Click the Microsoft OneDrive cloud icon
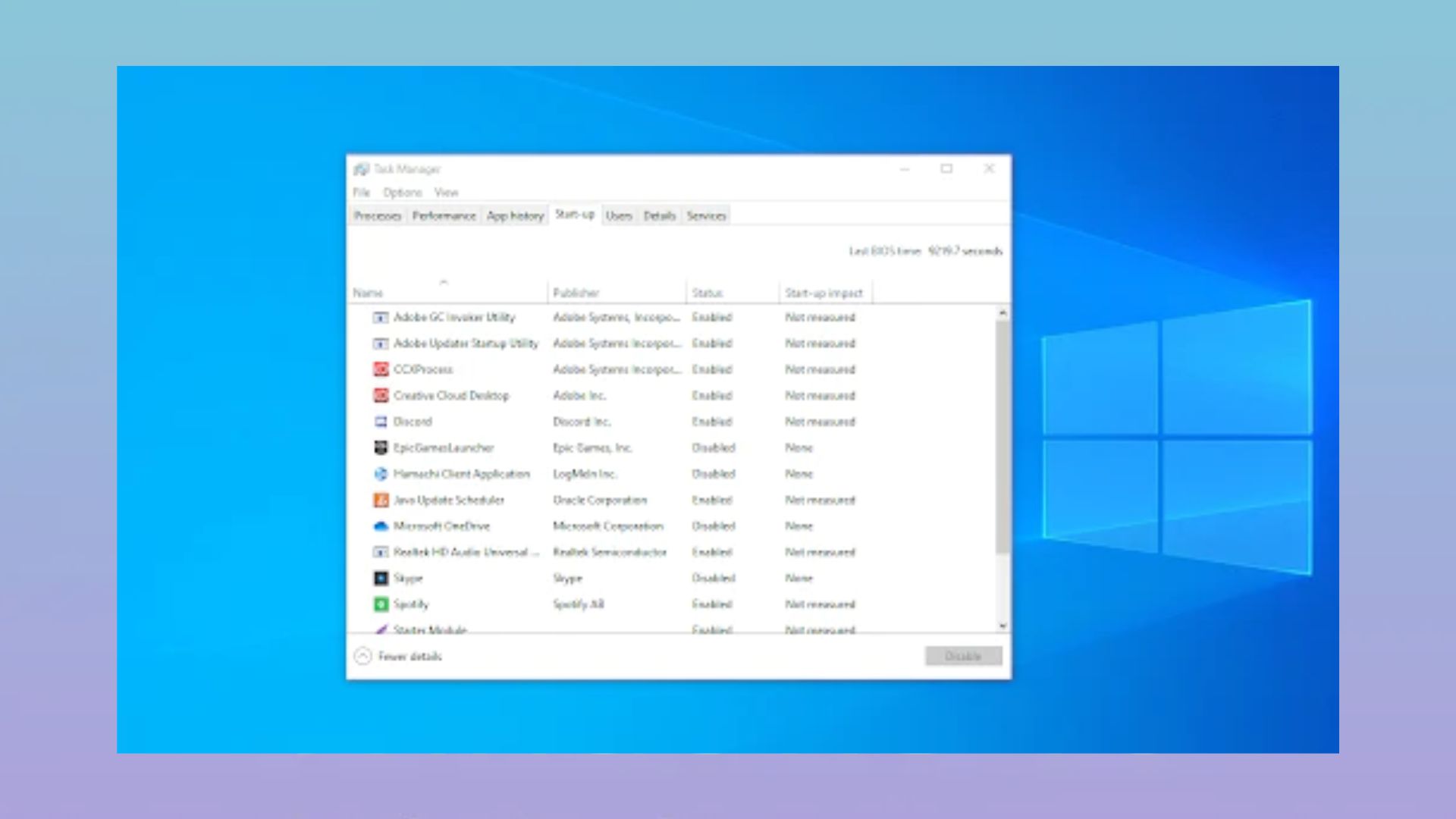The height and width of the screenshot is (819, 1456). (x=381, y=526)
